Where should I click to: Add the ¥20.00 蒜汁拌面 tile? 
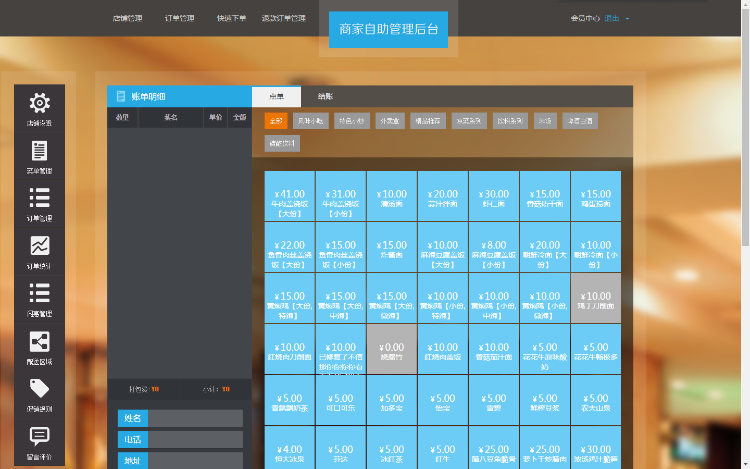coord(443,196)
